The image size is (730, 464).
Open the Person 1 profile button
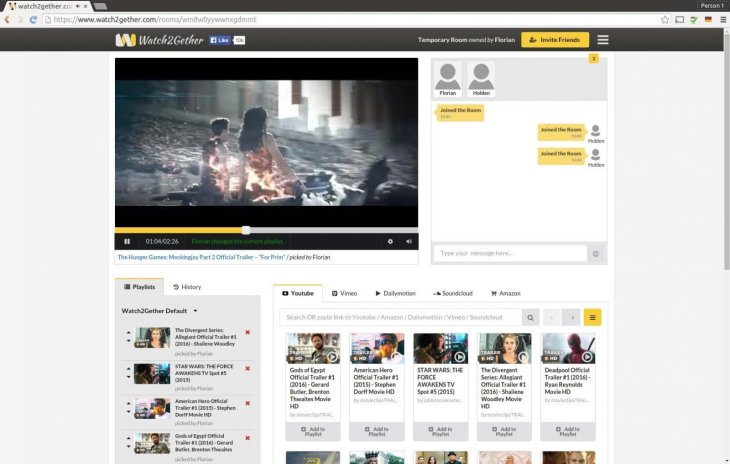[x=712, y=6]
